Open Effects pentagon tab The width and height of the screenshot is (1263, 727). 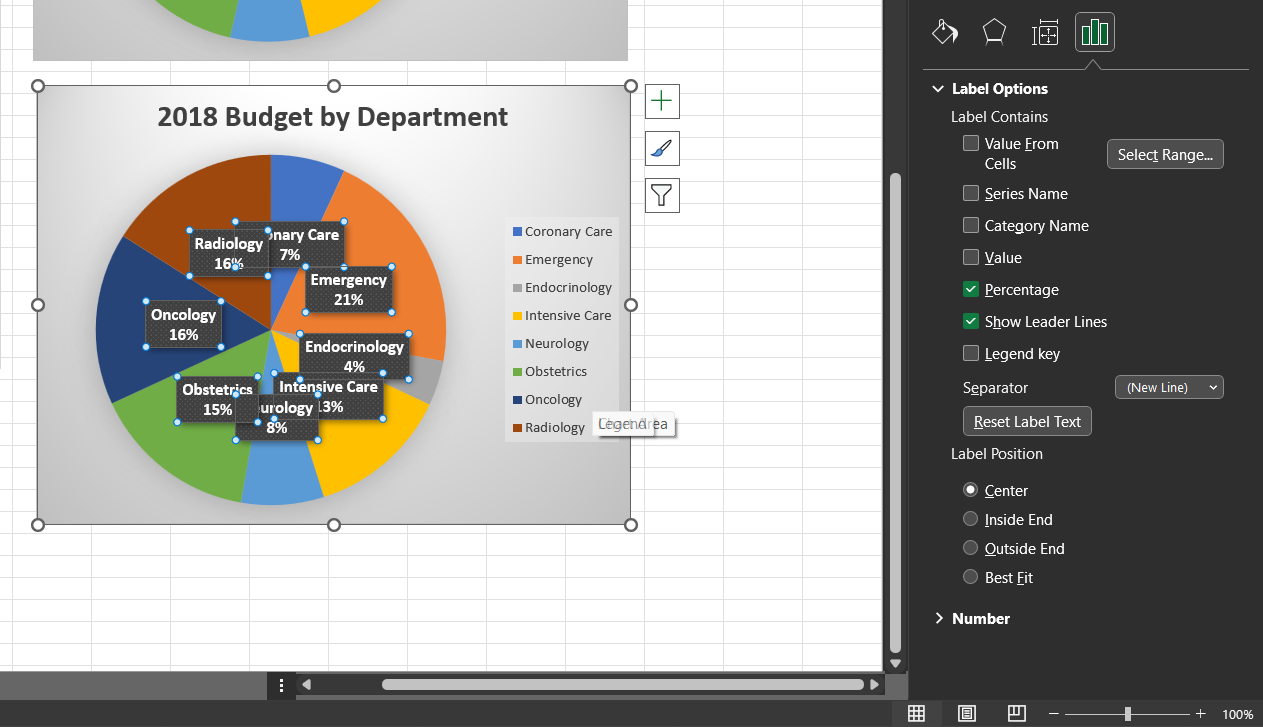994,32
